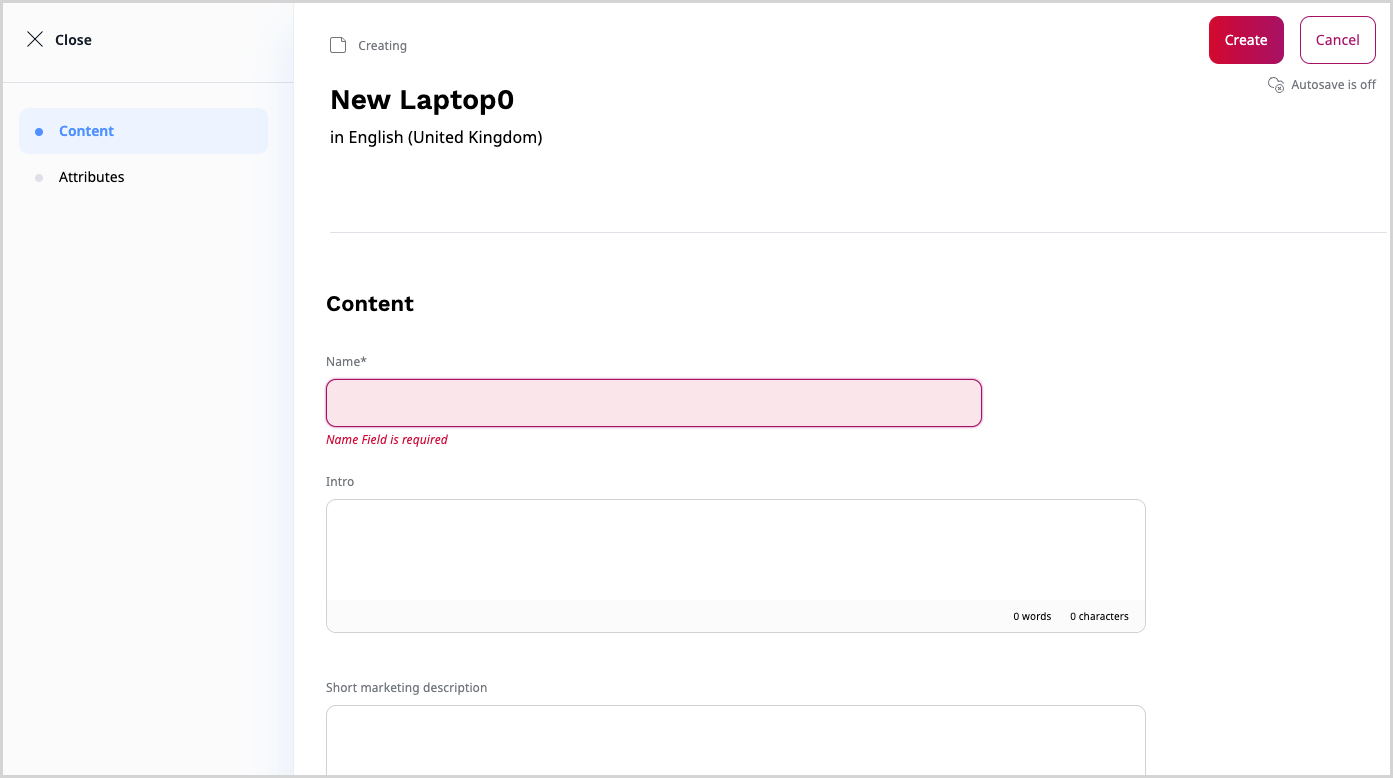Focus the Name input field
The width and height of the screenshot is (1393, 778).
653,403
